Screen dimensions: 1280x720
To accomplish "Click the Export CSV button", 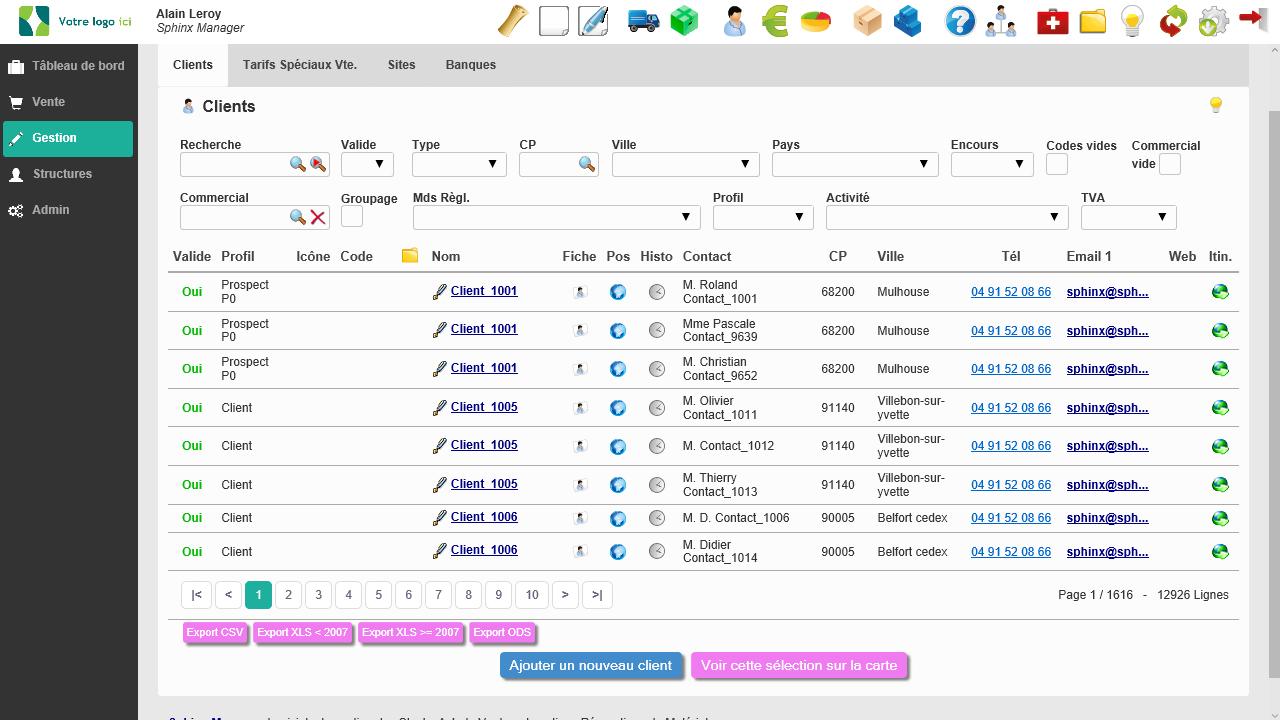I will [215, 632].
